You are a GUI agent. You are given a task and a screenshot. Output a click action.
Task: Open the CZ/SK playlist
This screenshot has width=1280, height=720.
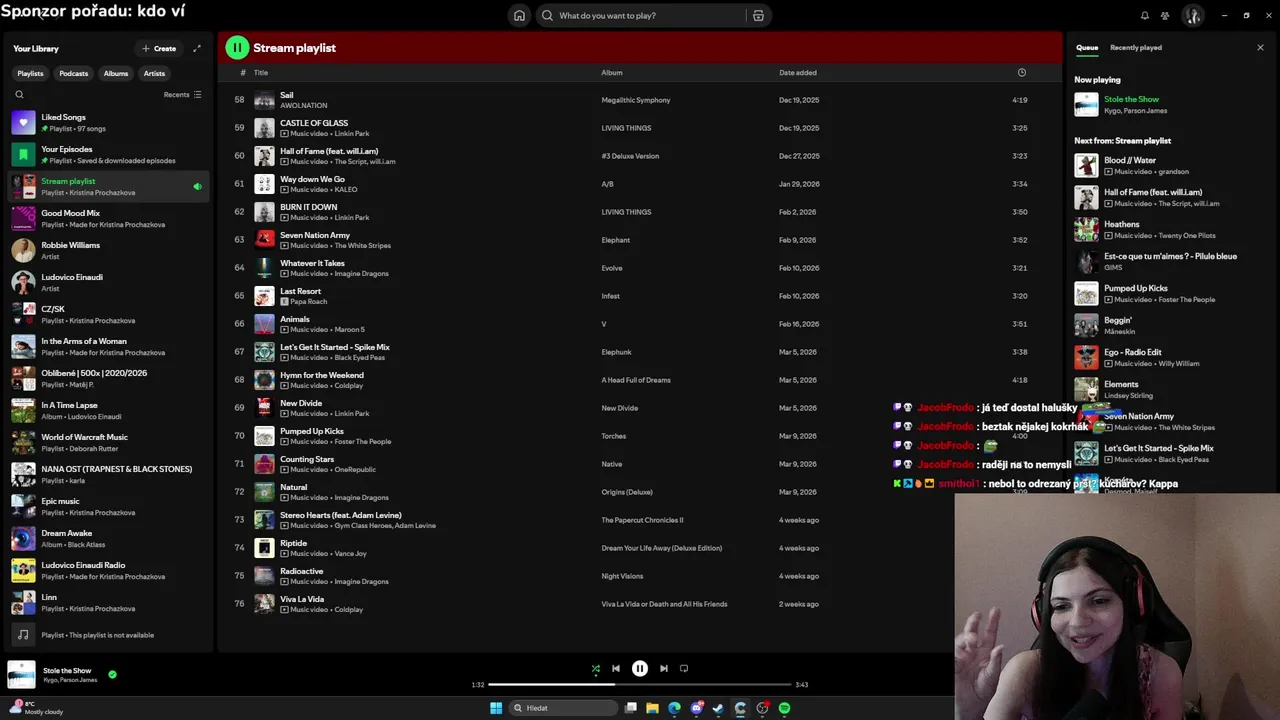pyautogui.click(x=109, y=315)
